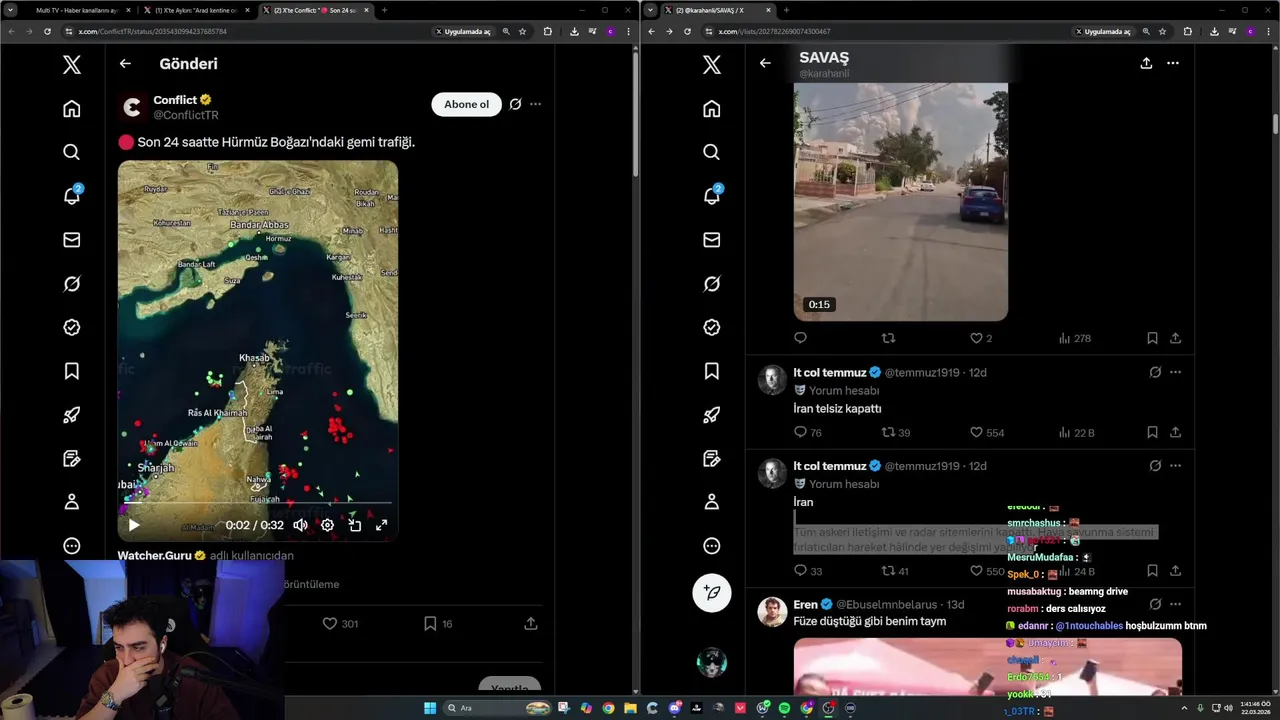Open Grok in the left window's sidebar
This screenshot has width=1280, height=720.
[71, 284]
